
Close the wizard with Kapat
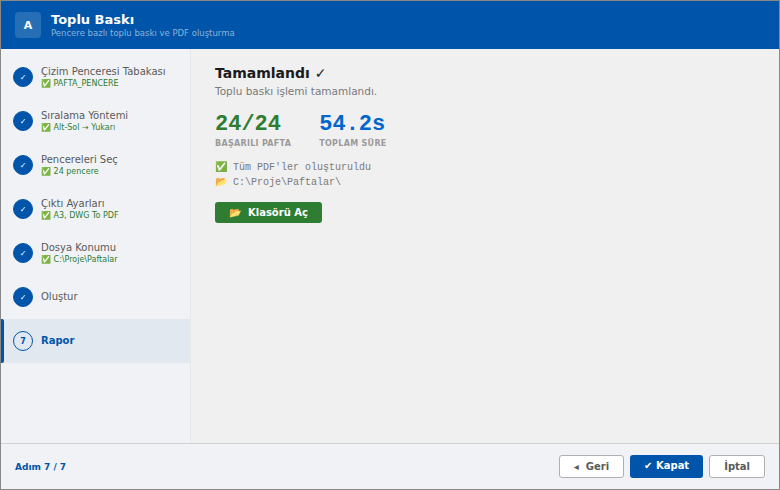tap(666, 467)
